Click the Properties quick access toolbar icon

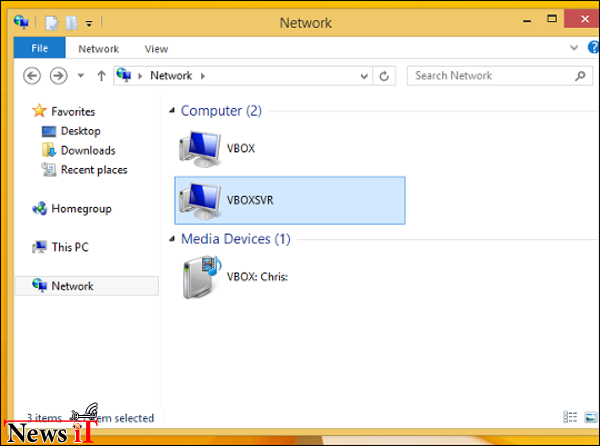click(x=52, y=23)
